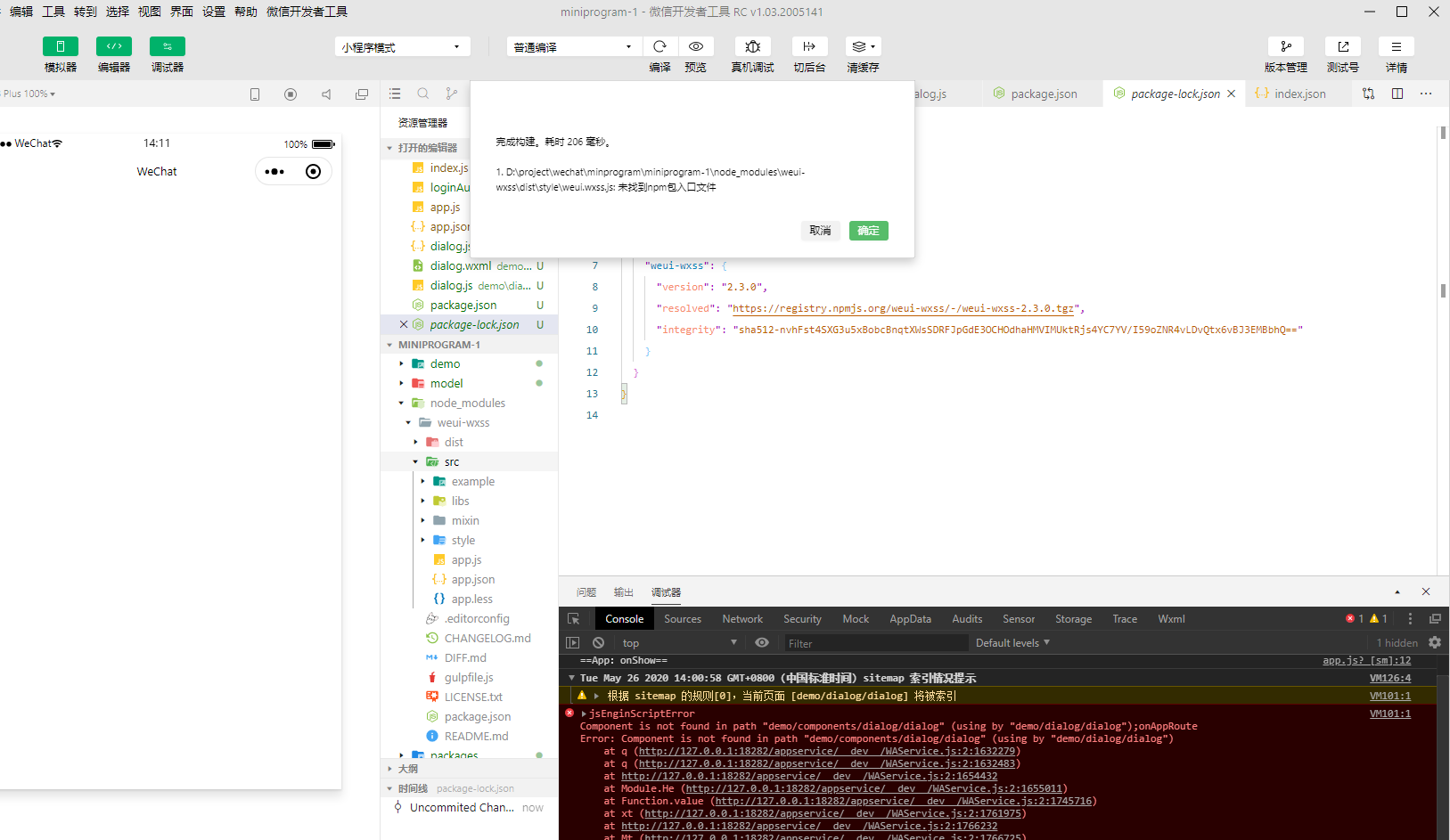
Task: Click the 切后台 switch-to-background icon
Action: pos(809,46)
